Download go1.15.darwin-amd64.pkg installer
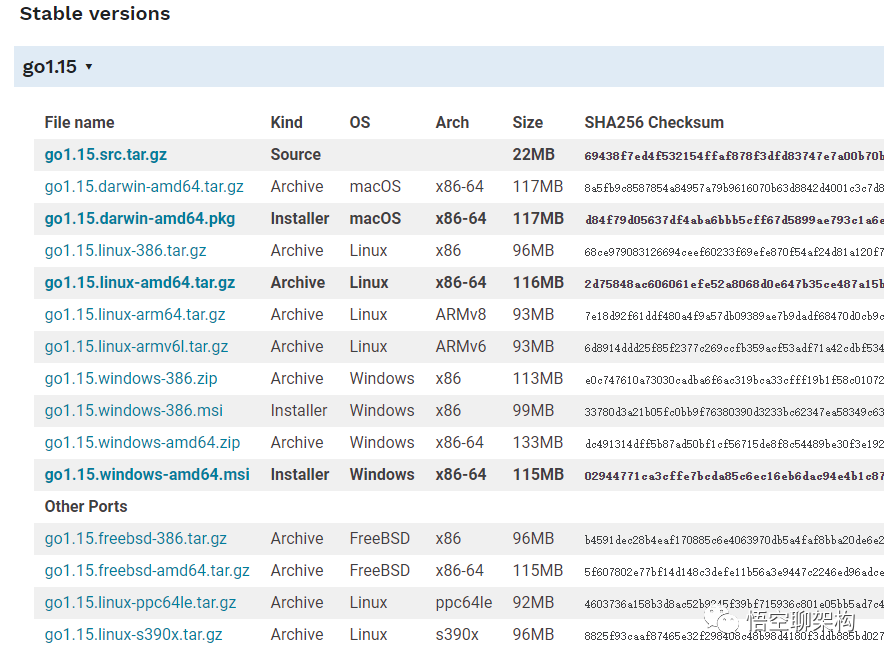 [x=140, y=219]
